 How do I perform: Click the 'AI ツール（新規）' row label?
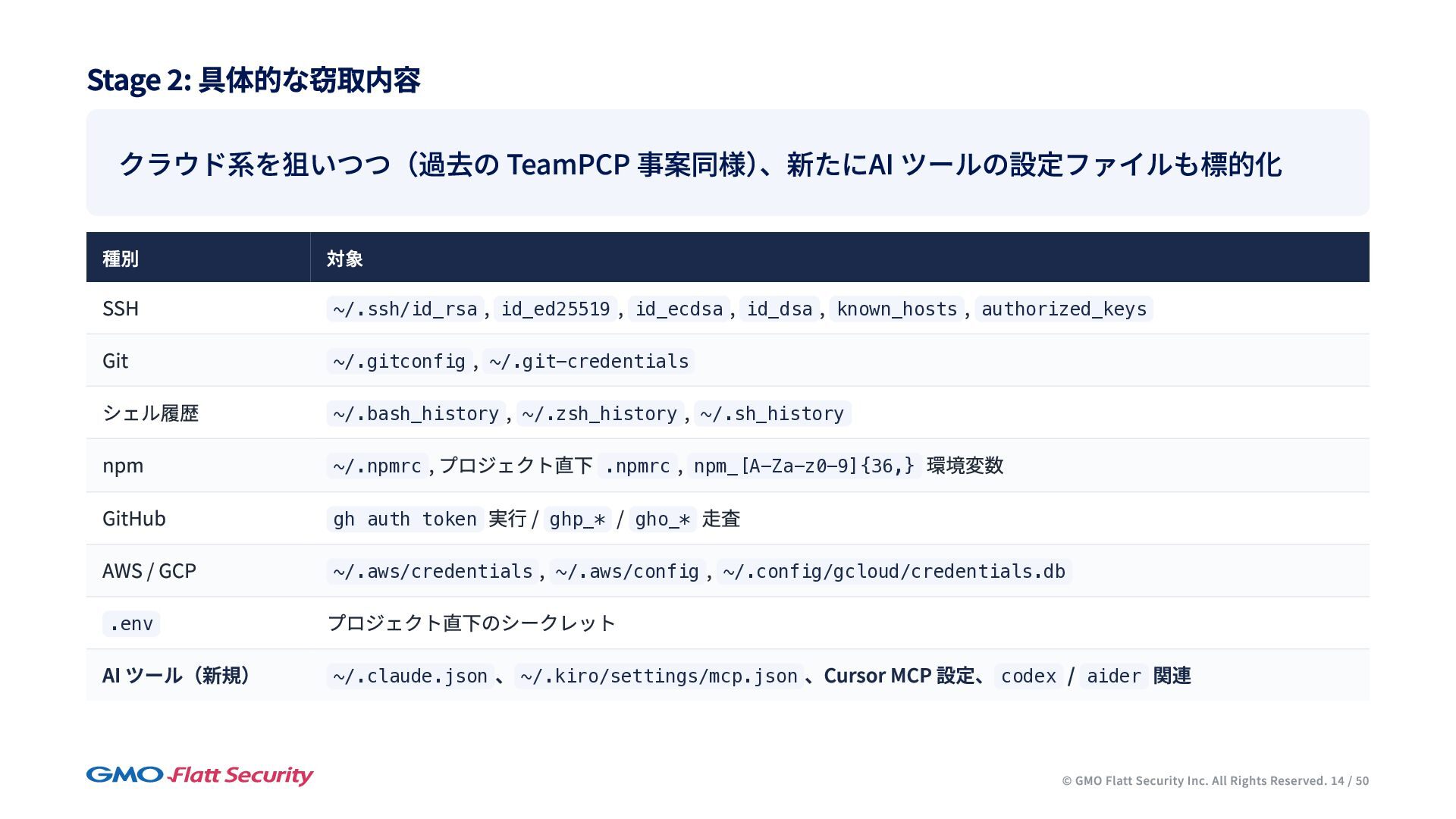pyautogui.click(x=177, y=676)
